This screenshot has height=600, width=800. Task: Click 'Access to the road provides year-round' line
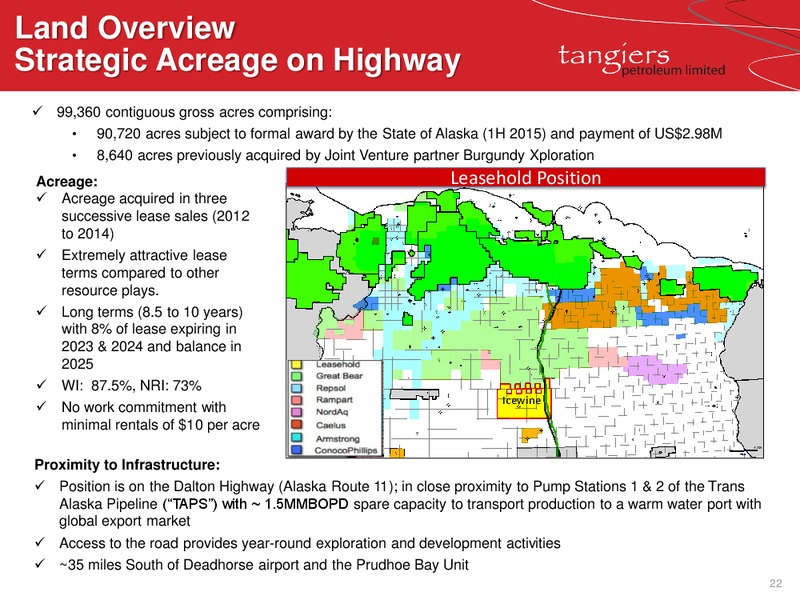[x=310, y=543]
